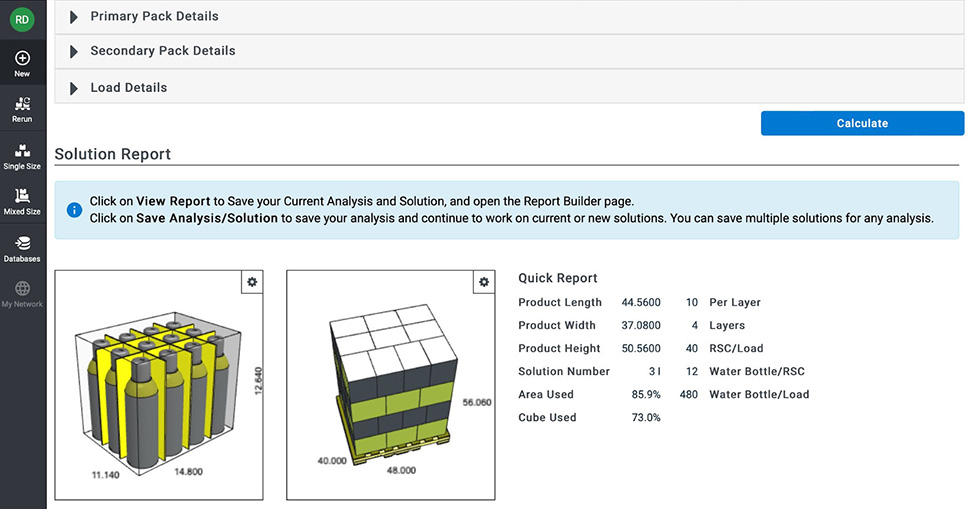Screen dimensions: 970x509
Task: Select the Single Size icon
Action: point(22,151)
